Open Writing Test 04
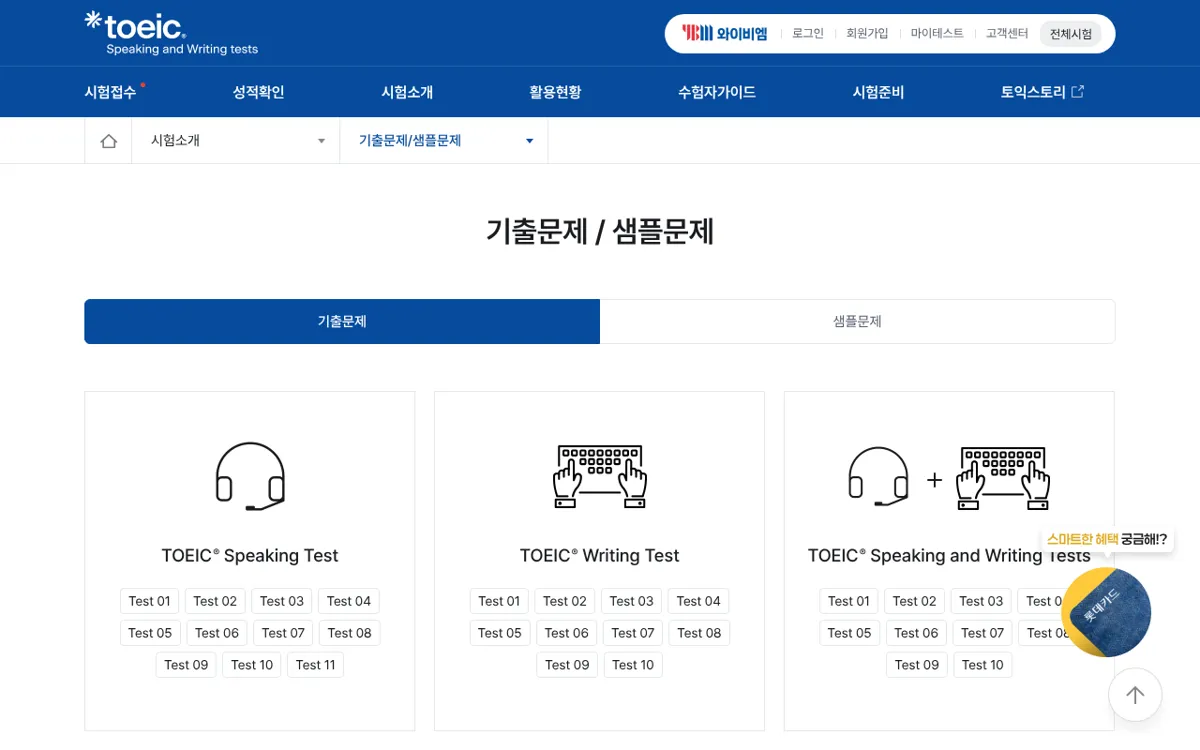Screen dimensions: 1200x750 (699, 601)
